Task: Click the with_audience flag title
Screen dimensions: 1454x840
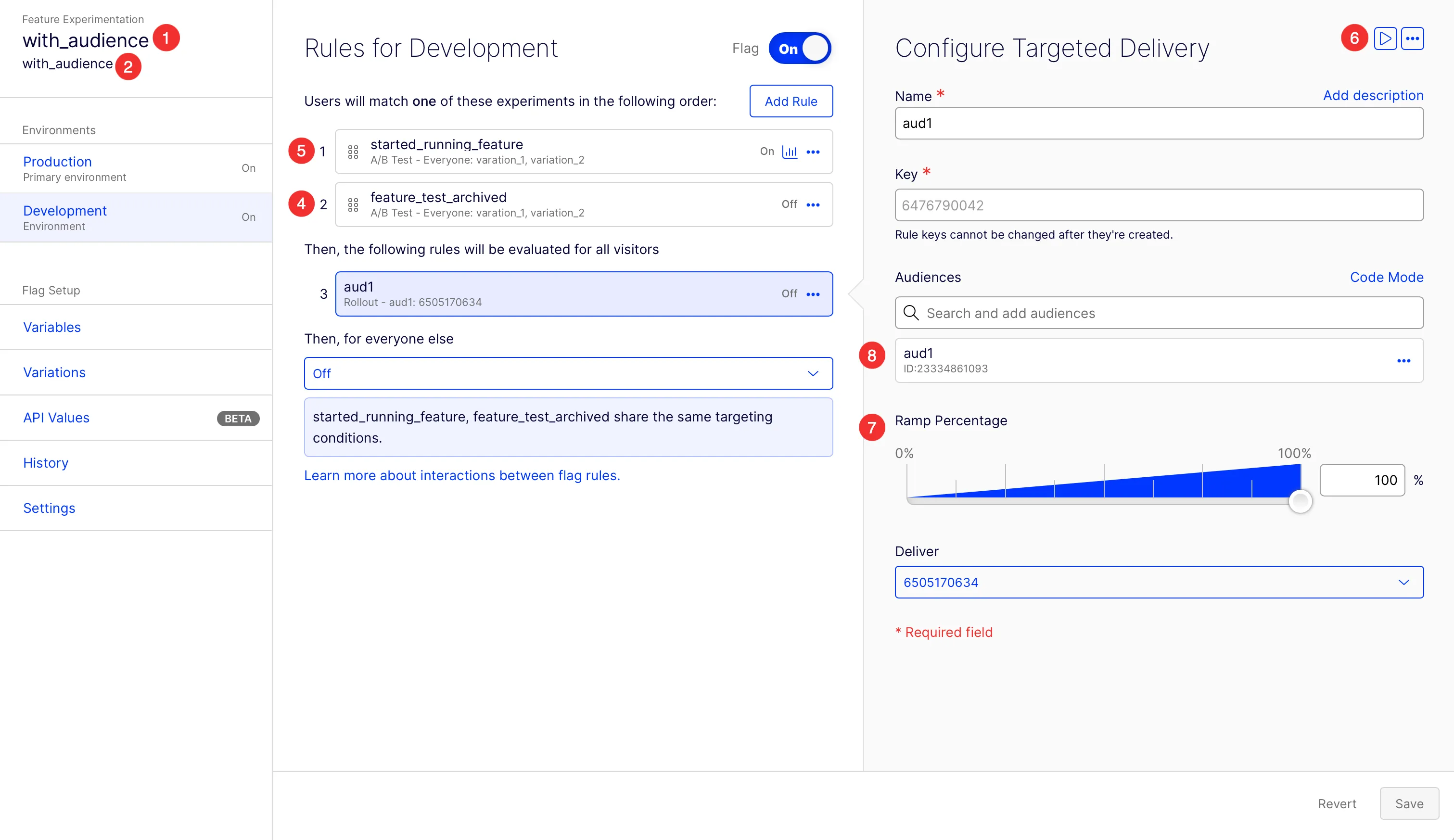Action: click(x=85, y=40)
